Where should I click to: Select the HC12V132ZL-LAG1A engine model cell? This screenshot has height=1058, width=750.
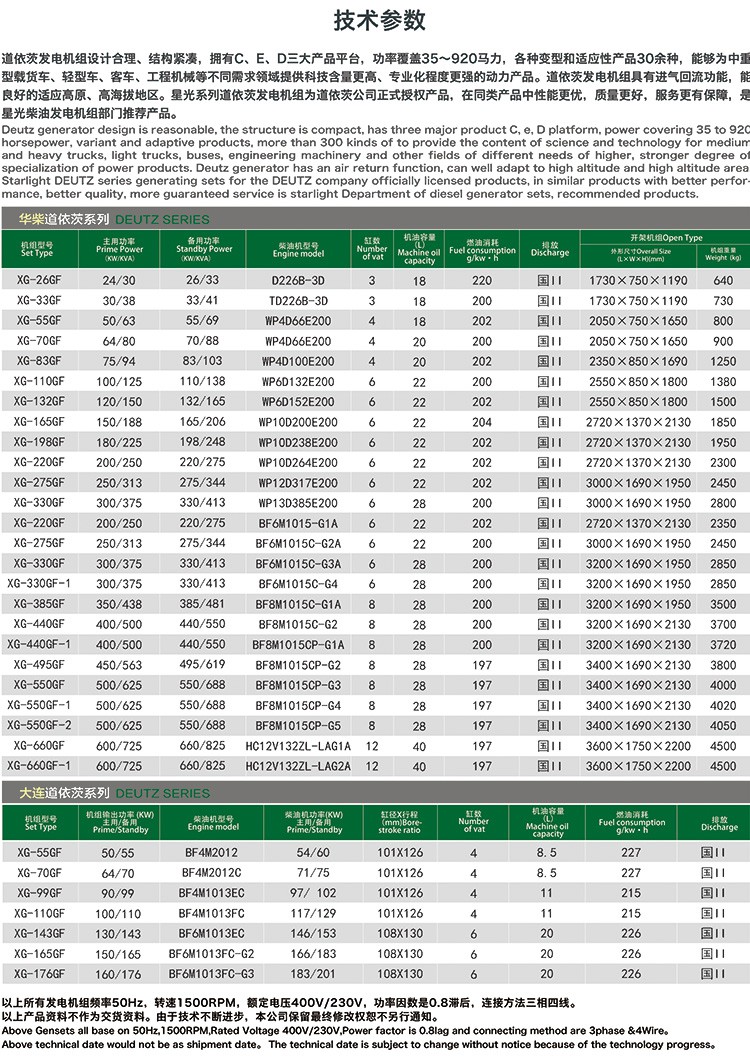point(298,745)
